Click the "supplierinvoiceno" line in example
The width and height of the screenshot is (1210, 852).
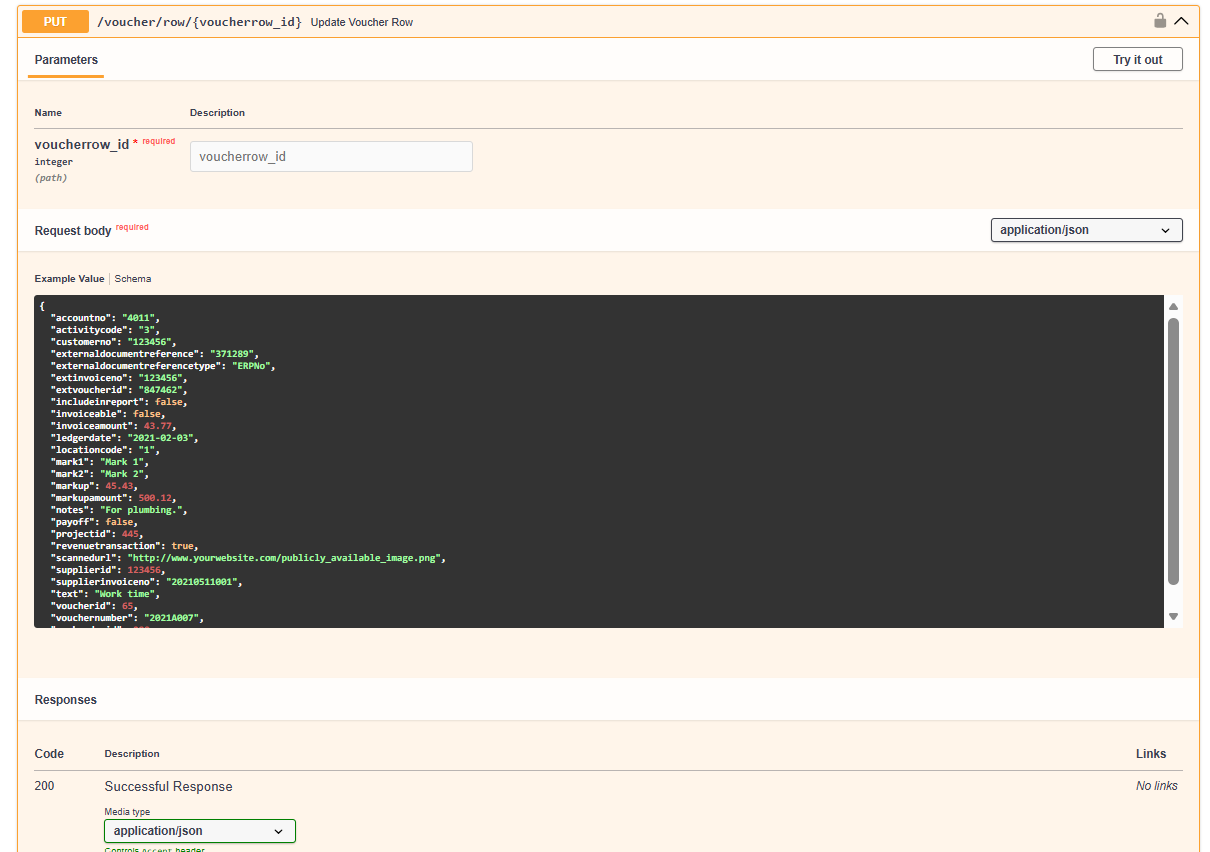pyautogui.click(x=147, y=581)
